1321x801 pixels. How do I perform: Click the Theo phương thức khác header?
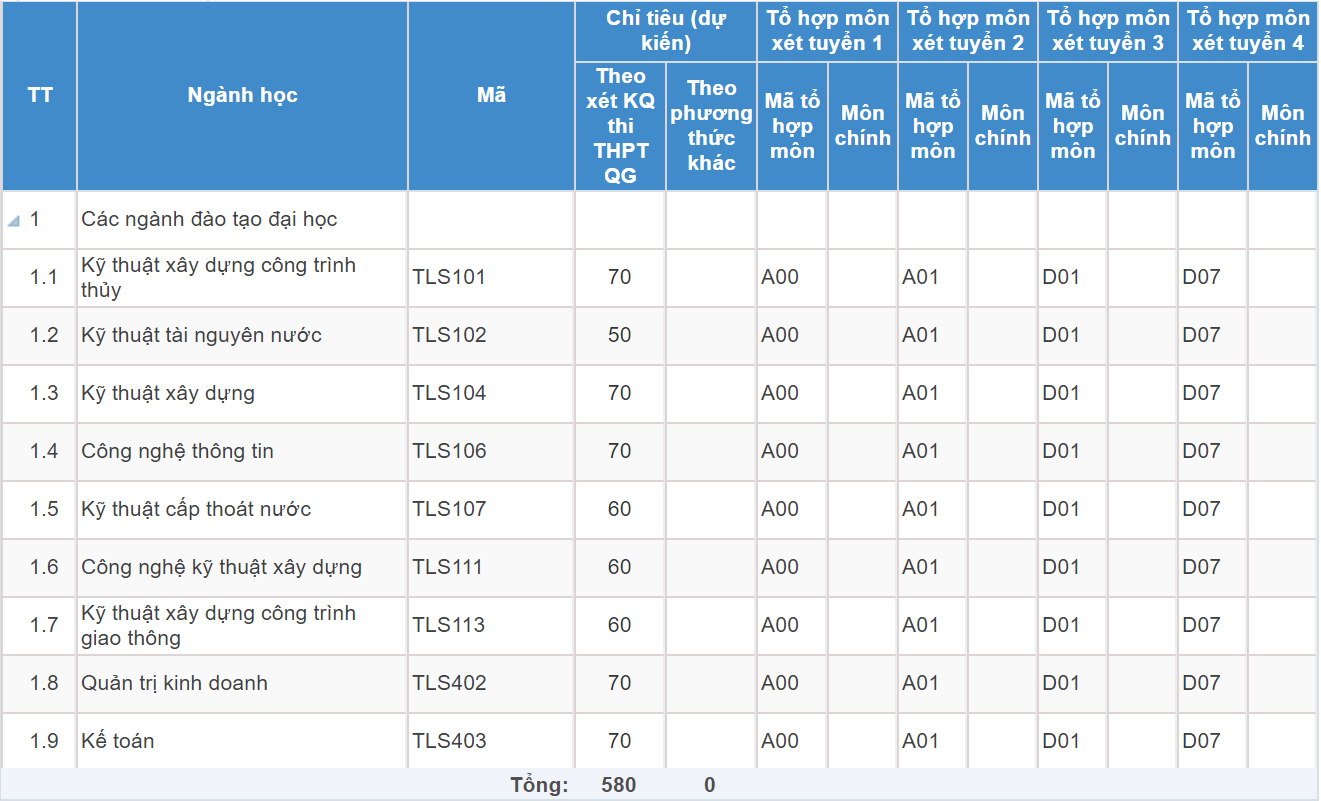711,126
